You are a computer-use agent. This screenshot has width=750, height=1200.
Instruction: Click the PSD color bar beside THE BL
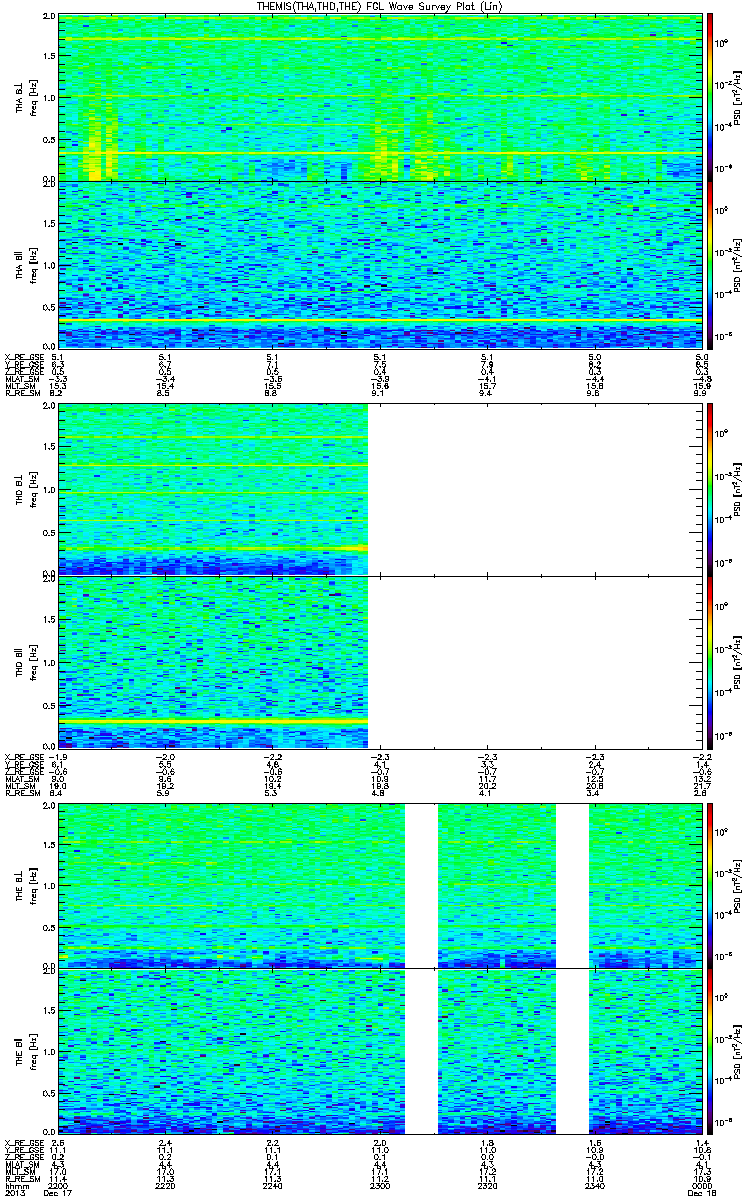(x=710, y=885)
